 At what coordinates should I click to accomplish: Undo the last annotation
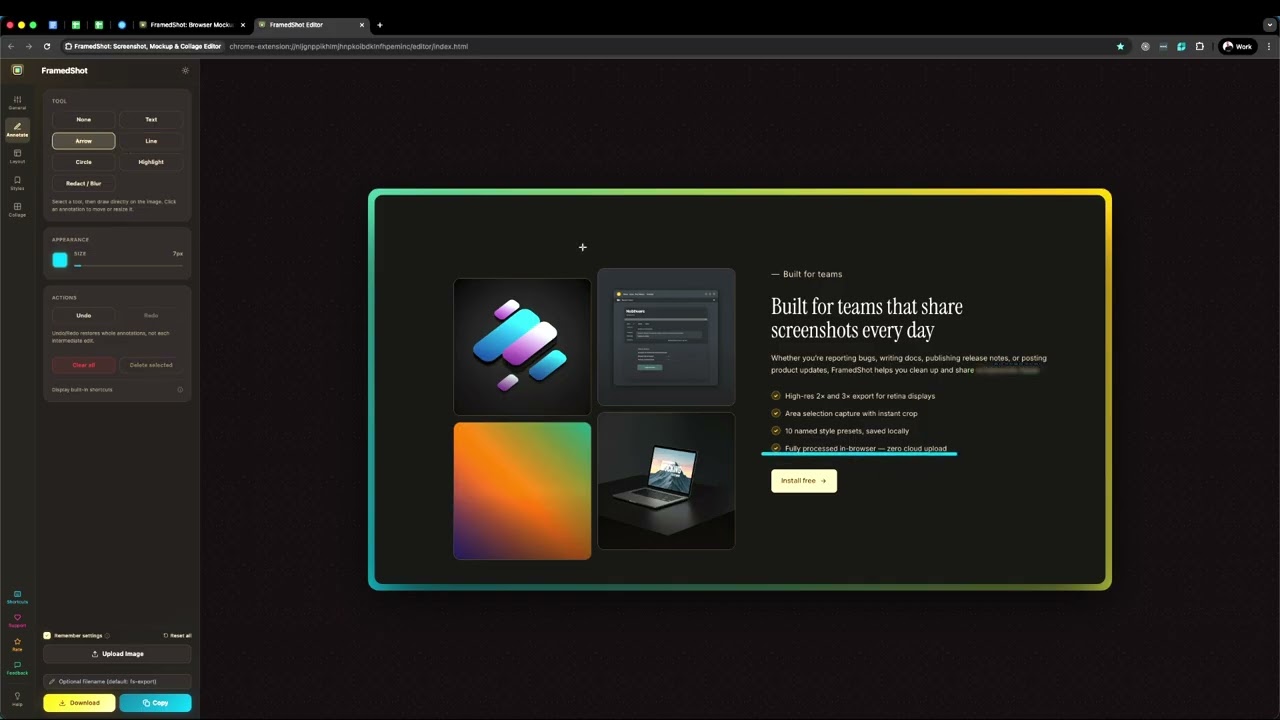tap(84, 316)
